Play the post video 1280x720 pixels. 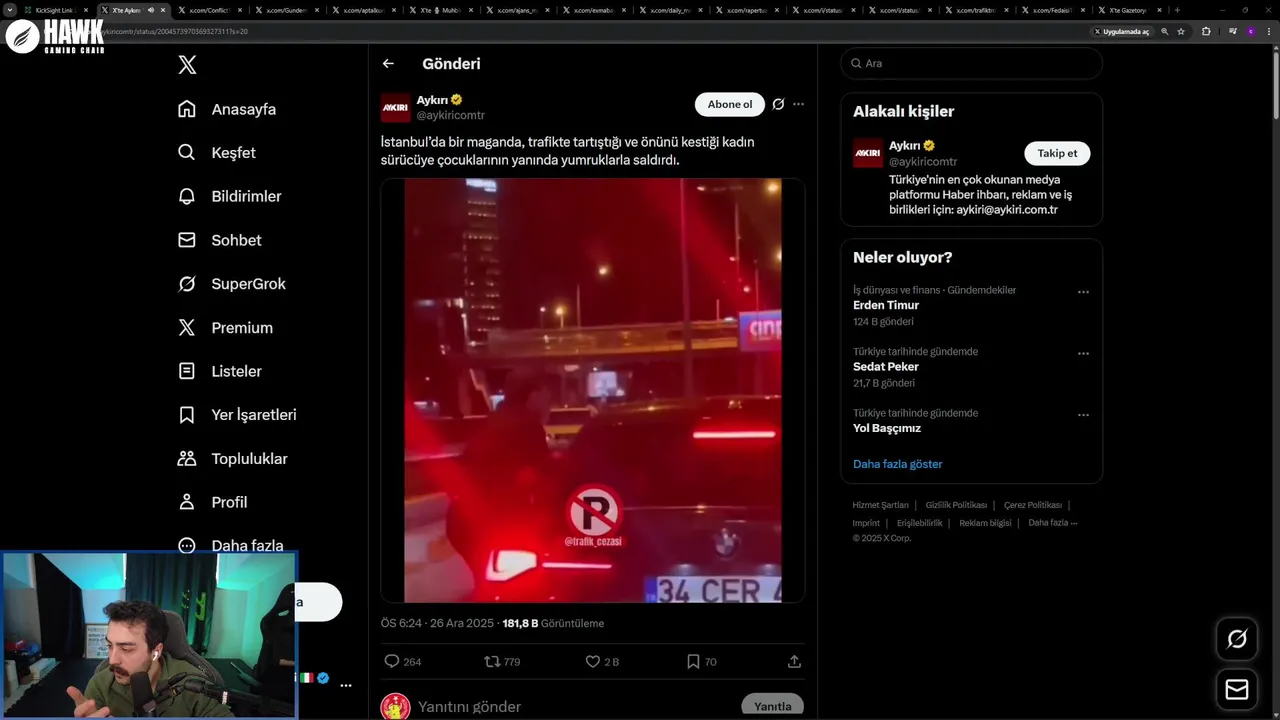click(593, 390)
